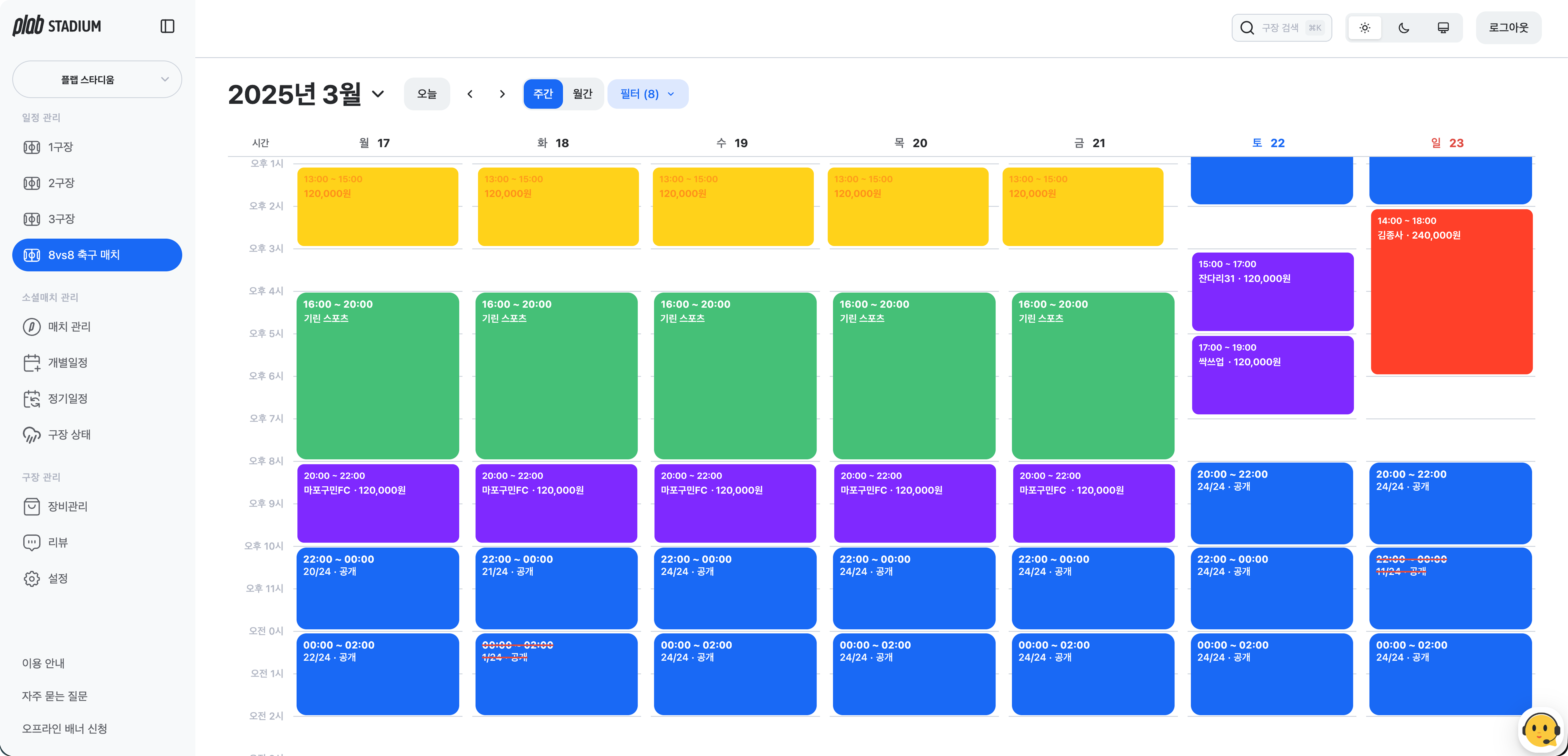Switch to light theme
The height and width of the screenshot is (756, 1568).
(1365, 28)
